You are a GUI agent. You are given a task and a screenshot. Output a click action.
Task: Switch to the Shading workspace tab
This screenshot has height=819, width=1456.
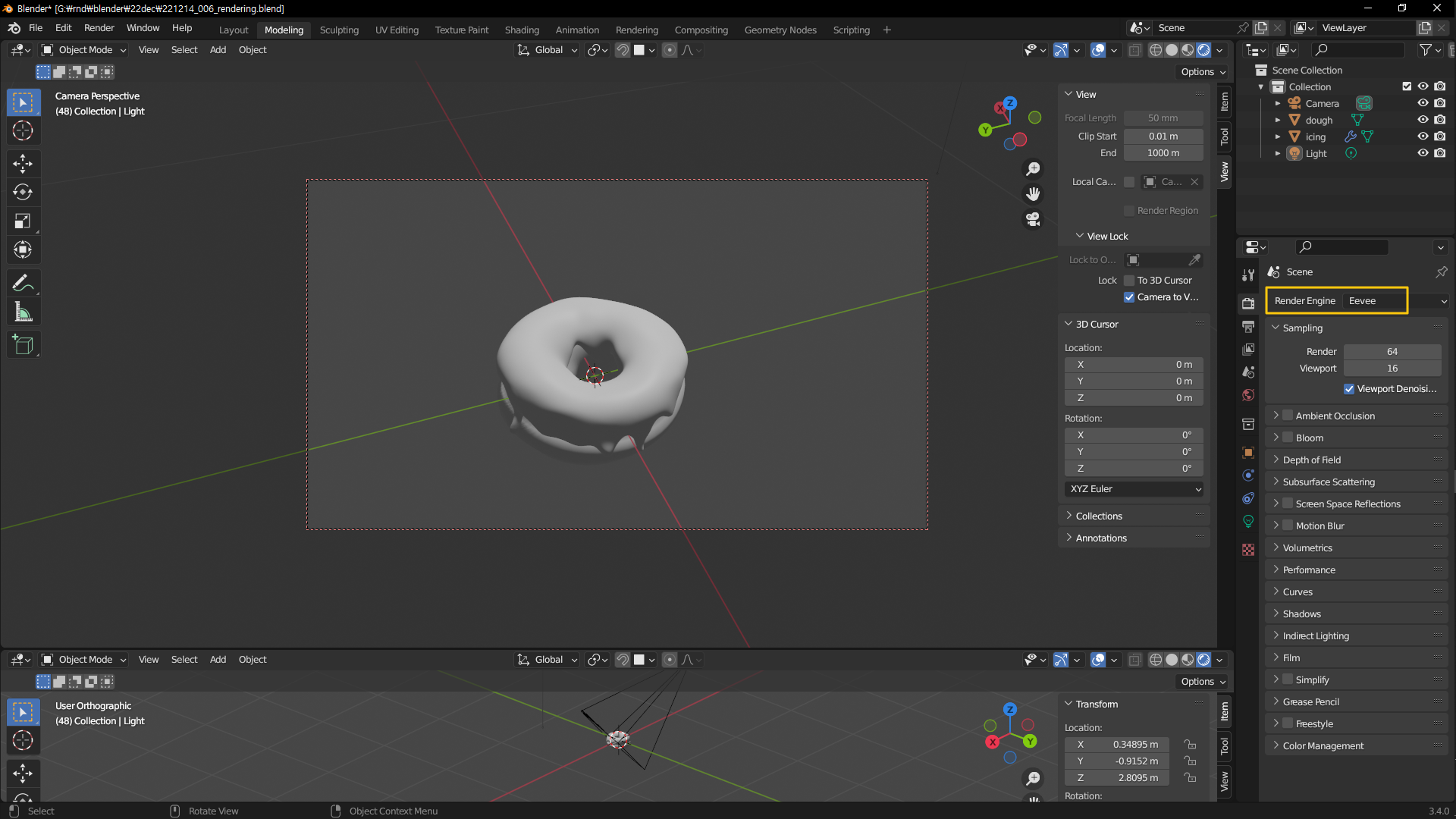522,30
